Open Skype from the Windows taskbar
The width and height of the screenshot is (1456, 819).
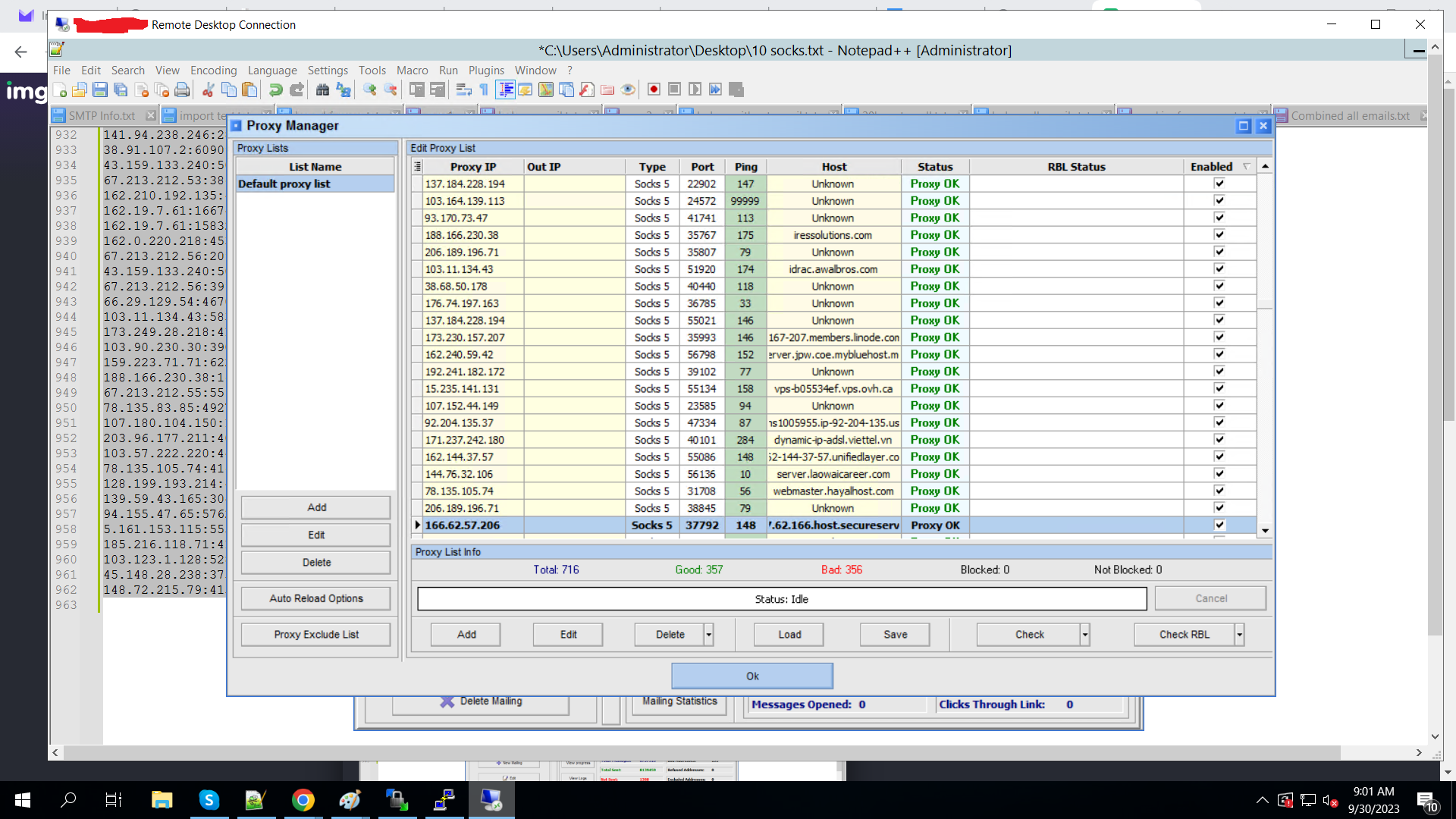pyautogui.click(x=209, y=800)
